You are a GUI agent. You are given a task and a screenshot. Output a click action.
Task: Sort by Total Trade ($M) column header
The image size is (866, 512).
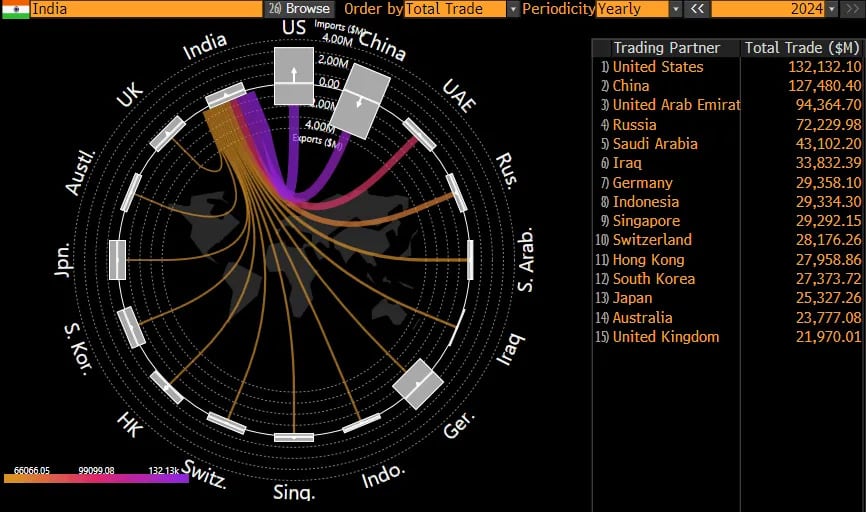(x=802, y=48)
